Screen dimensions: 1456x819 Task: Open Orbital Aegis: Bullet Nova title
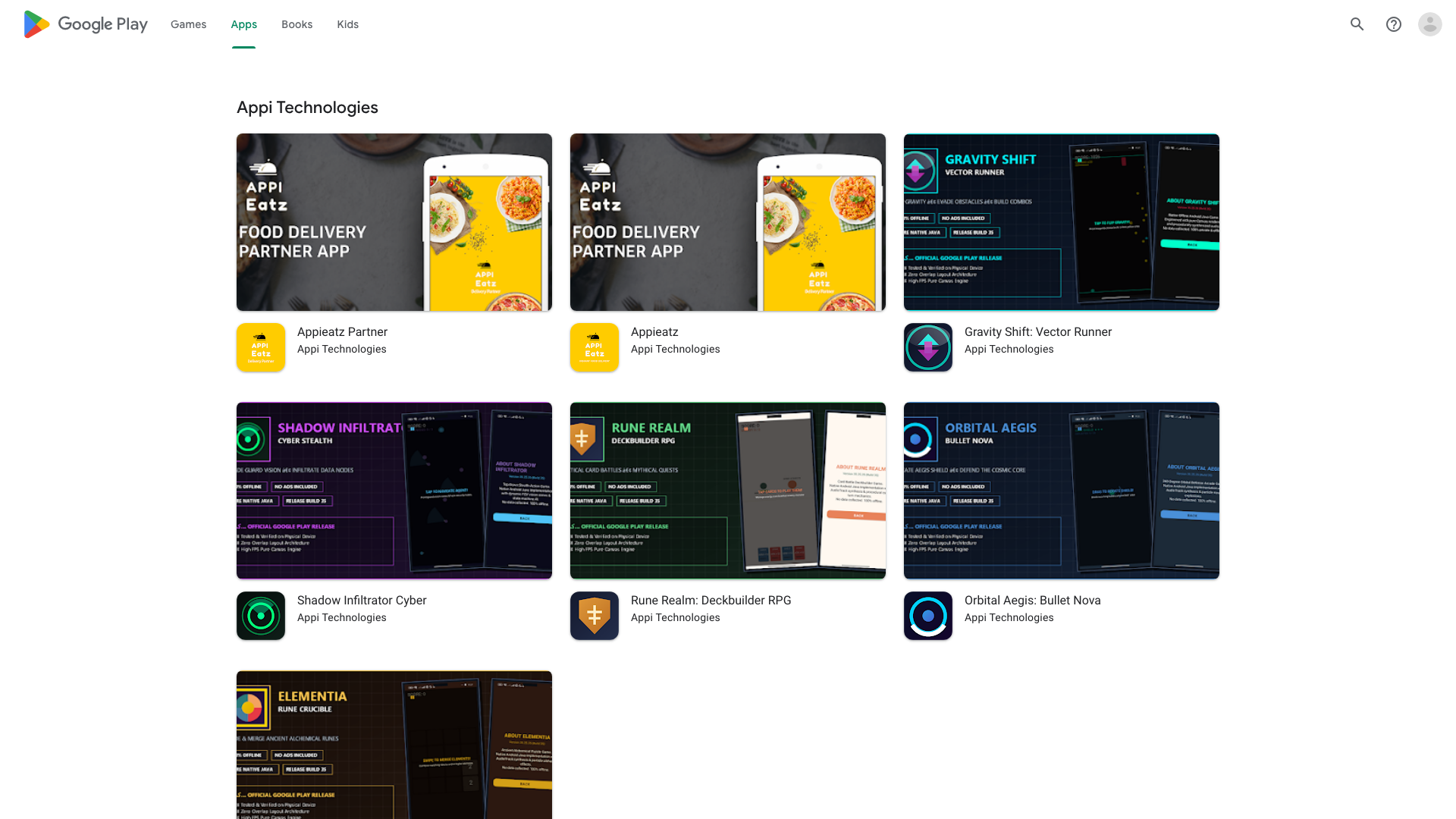click(1032, 601)
